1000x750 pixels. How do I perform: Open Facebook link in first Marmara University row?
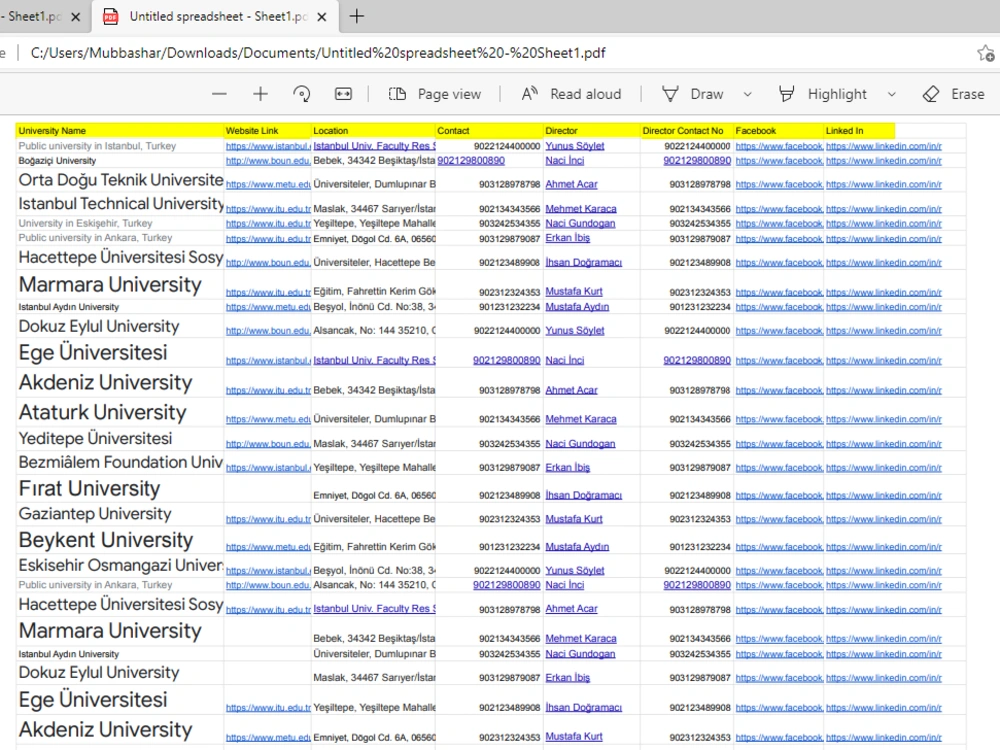pyautogui.click(x=779, y=292)
